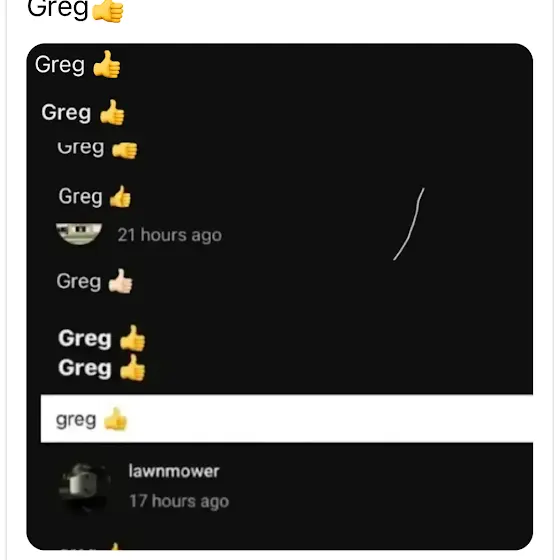Image resolution: width=560 pixels, height=560 pixels.
Task: Open the lawnmower username link
Action: click(x=174, y=471)
